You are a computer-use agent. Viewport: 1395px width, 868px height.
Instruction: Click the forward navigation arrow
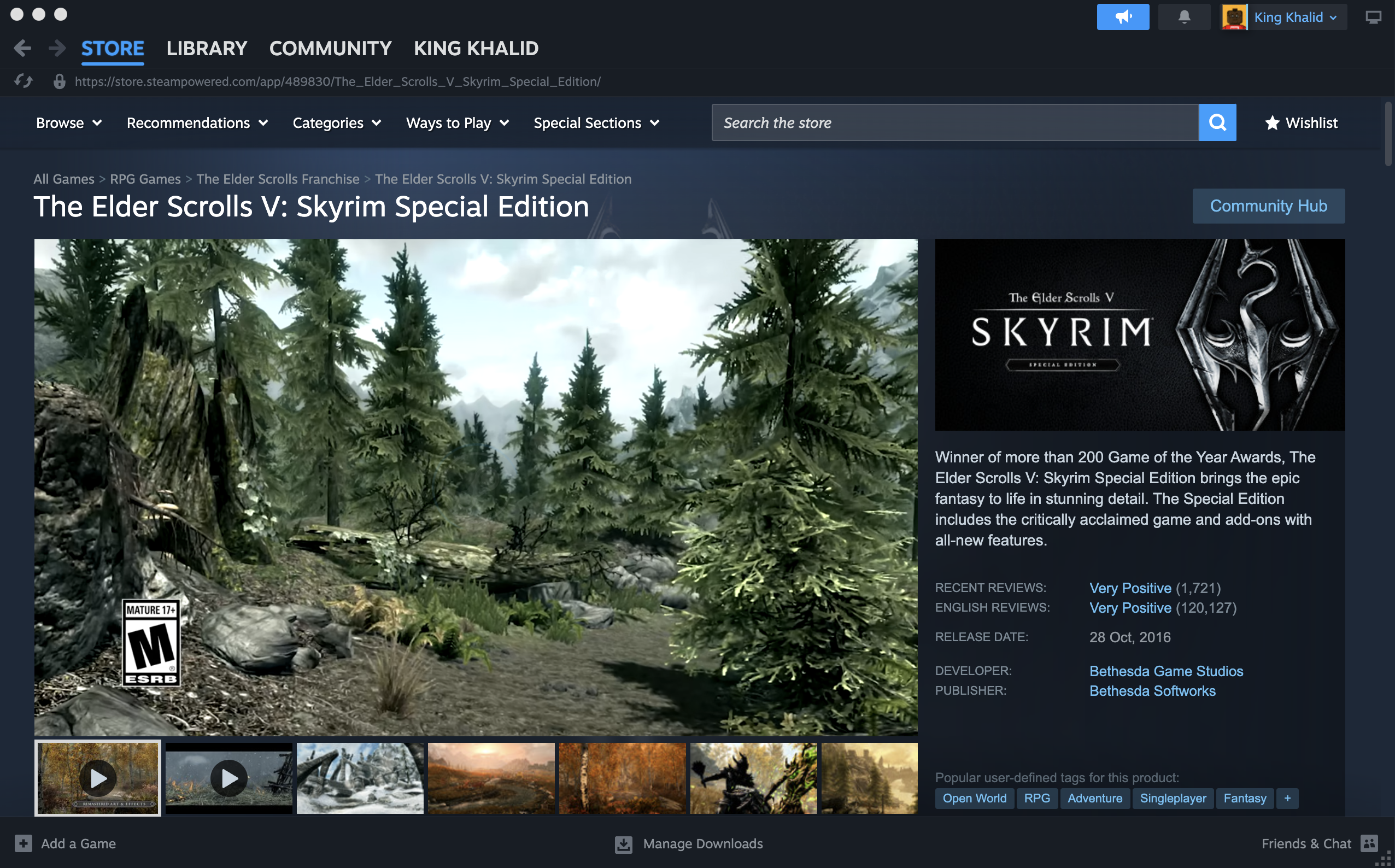coord(56,48)
